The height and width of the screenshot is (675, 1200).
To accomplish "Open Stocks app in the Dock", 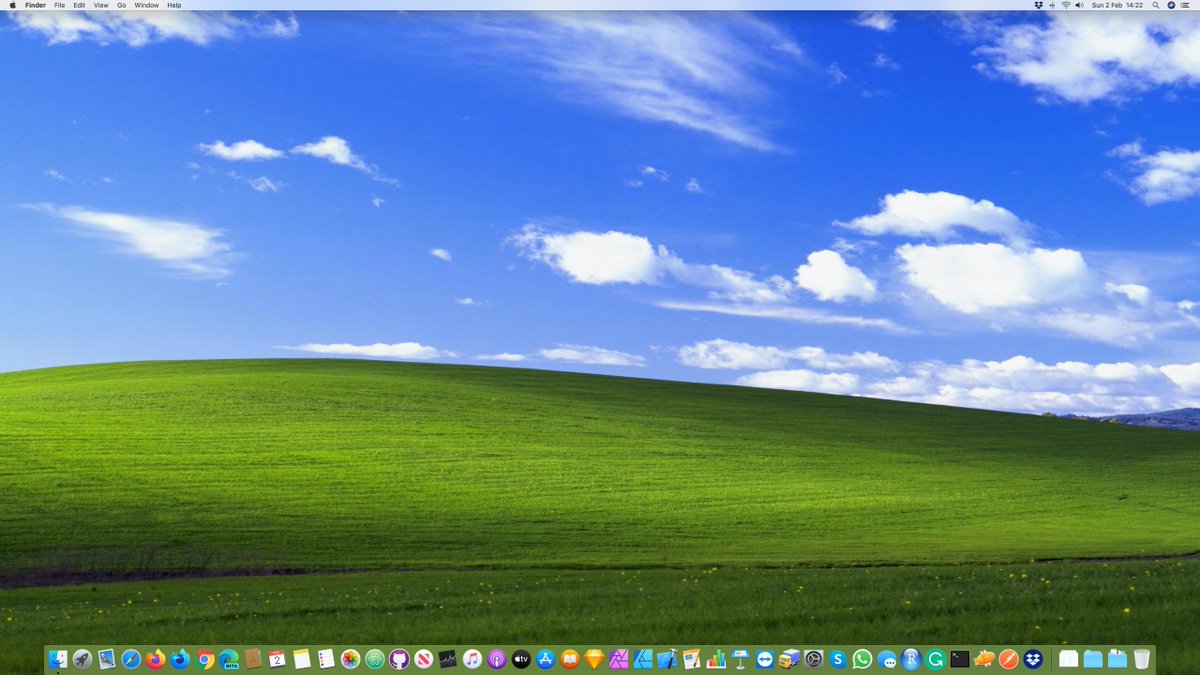I will pyautogui.click(x=448, y=659).
